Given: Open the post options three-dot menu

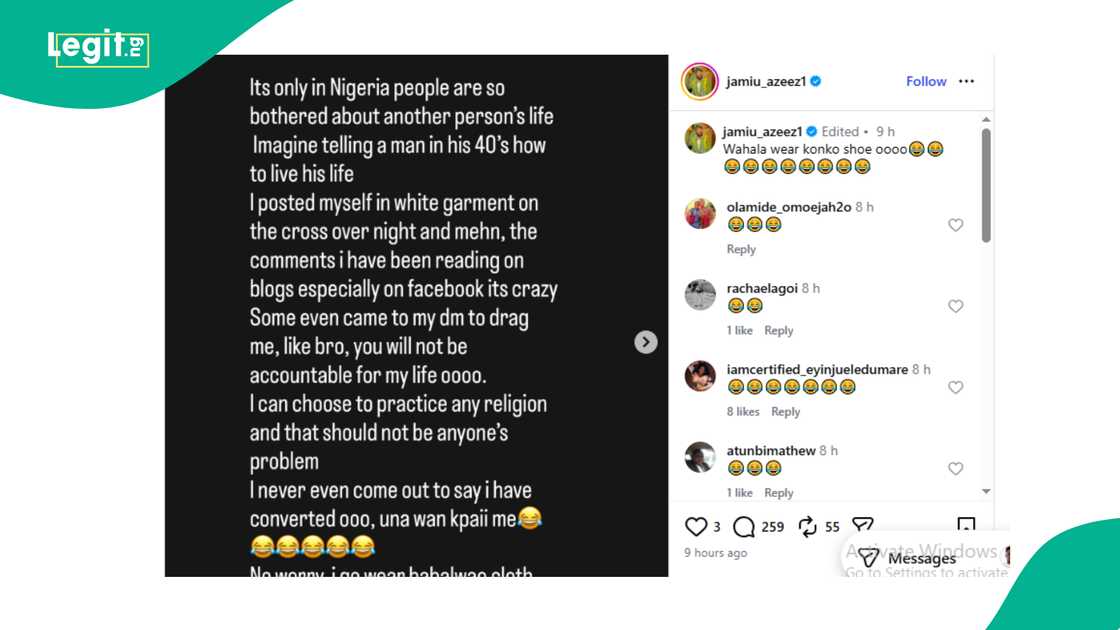Looking at the screenshot, I should 966,81.
